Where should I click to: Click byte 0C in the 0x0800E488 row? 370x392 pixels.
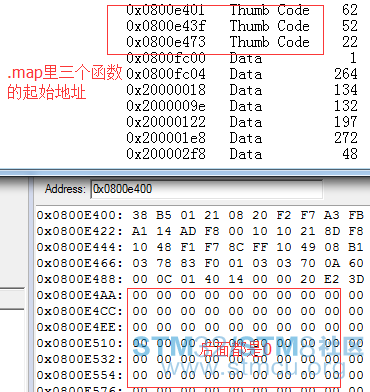164,279
